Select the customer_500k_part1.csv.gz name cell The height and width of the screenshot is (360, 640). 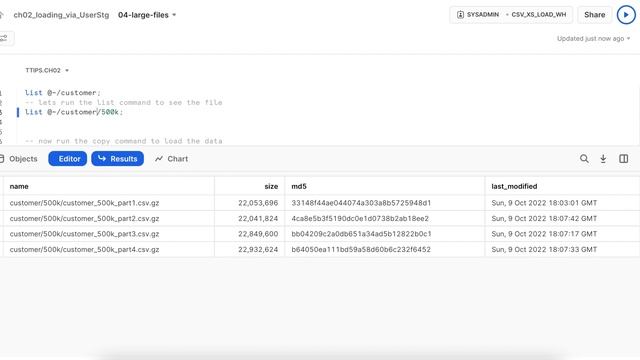[x=109, y=203]
